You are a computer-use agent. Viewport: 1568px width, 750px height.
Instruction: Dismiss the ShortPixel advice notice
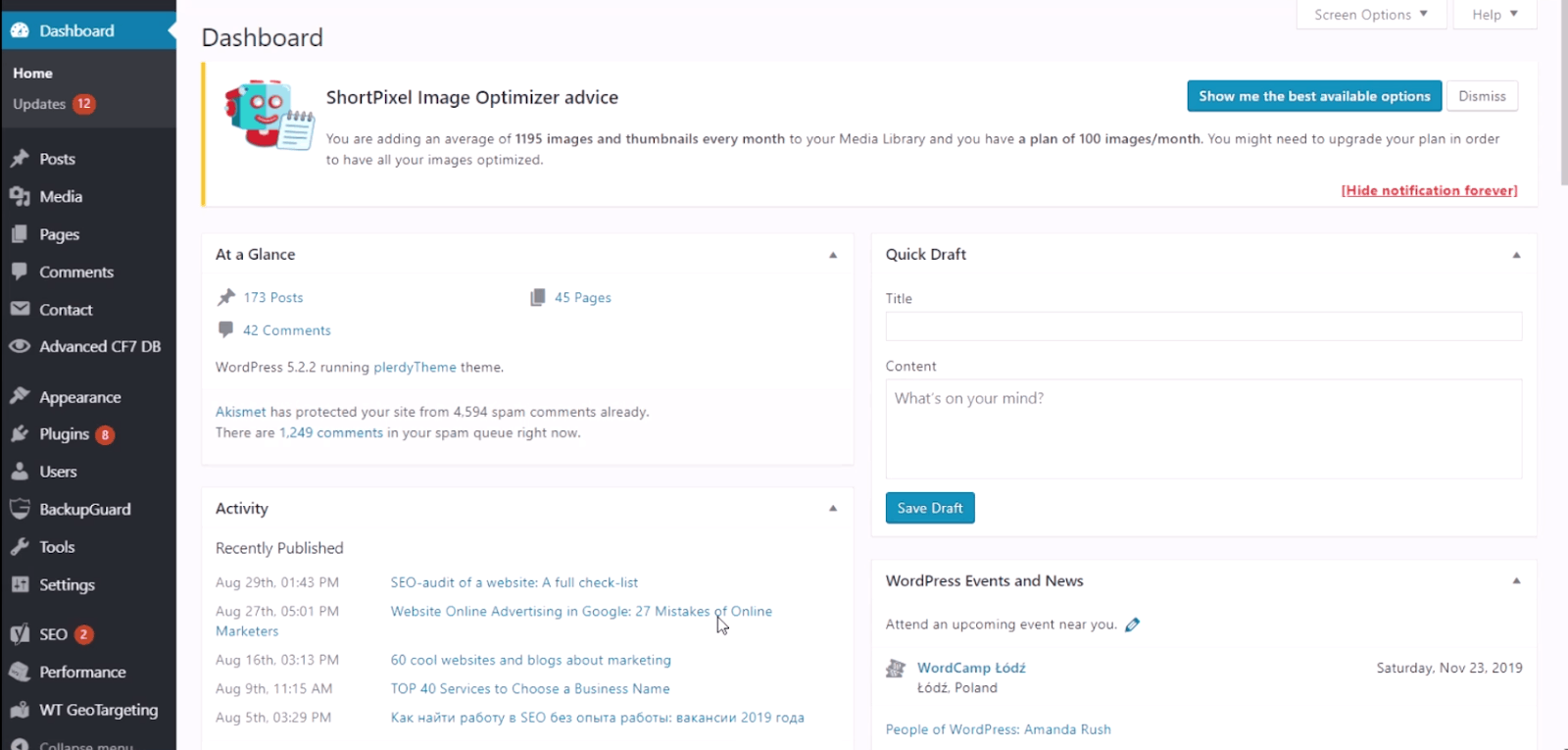tap(1482, 96)
